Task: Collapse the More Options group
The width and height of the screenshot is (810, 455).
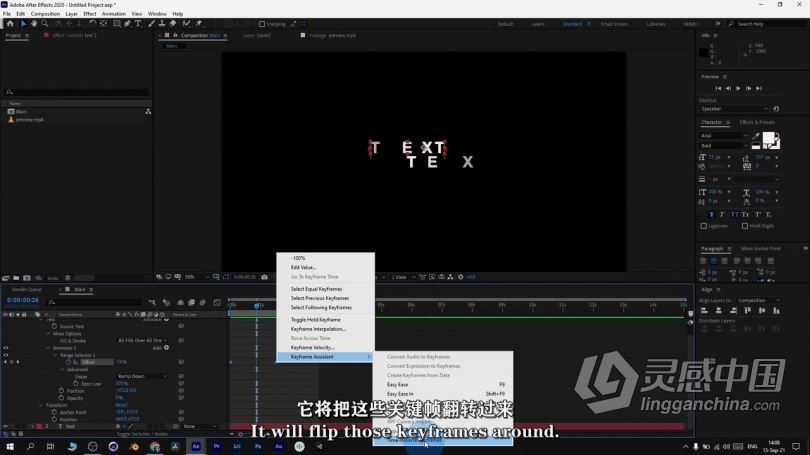Action: 48,334
